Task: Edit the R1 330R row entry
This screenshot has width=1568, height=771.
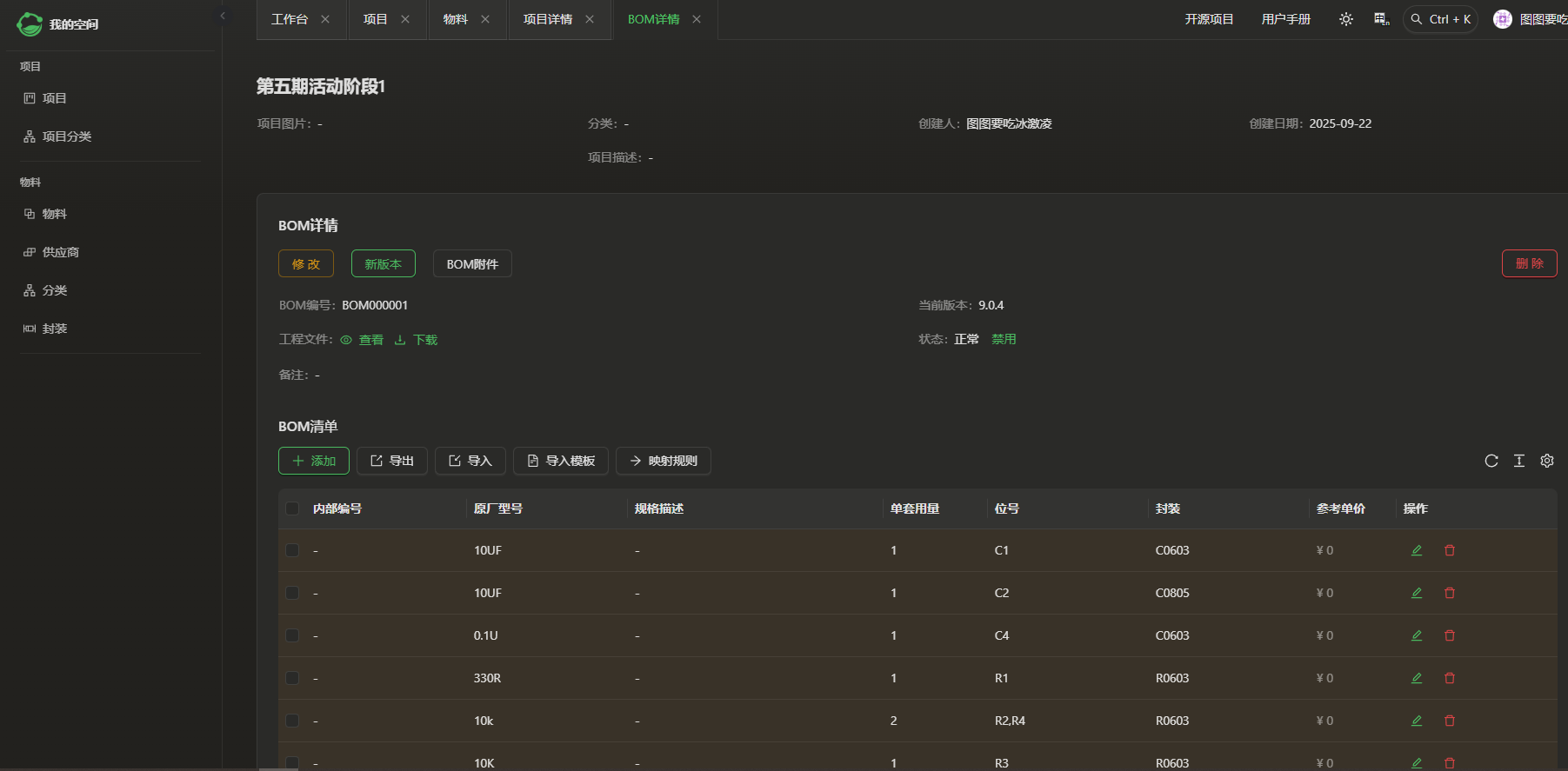Action: tap(1416, 678)
